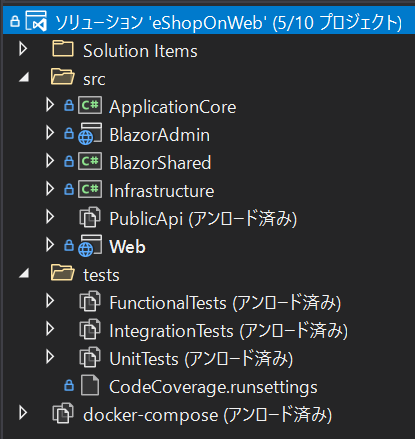Collapse the tests folder
The width and height of the screenshot is (415, 439).
point(24,273)
